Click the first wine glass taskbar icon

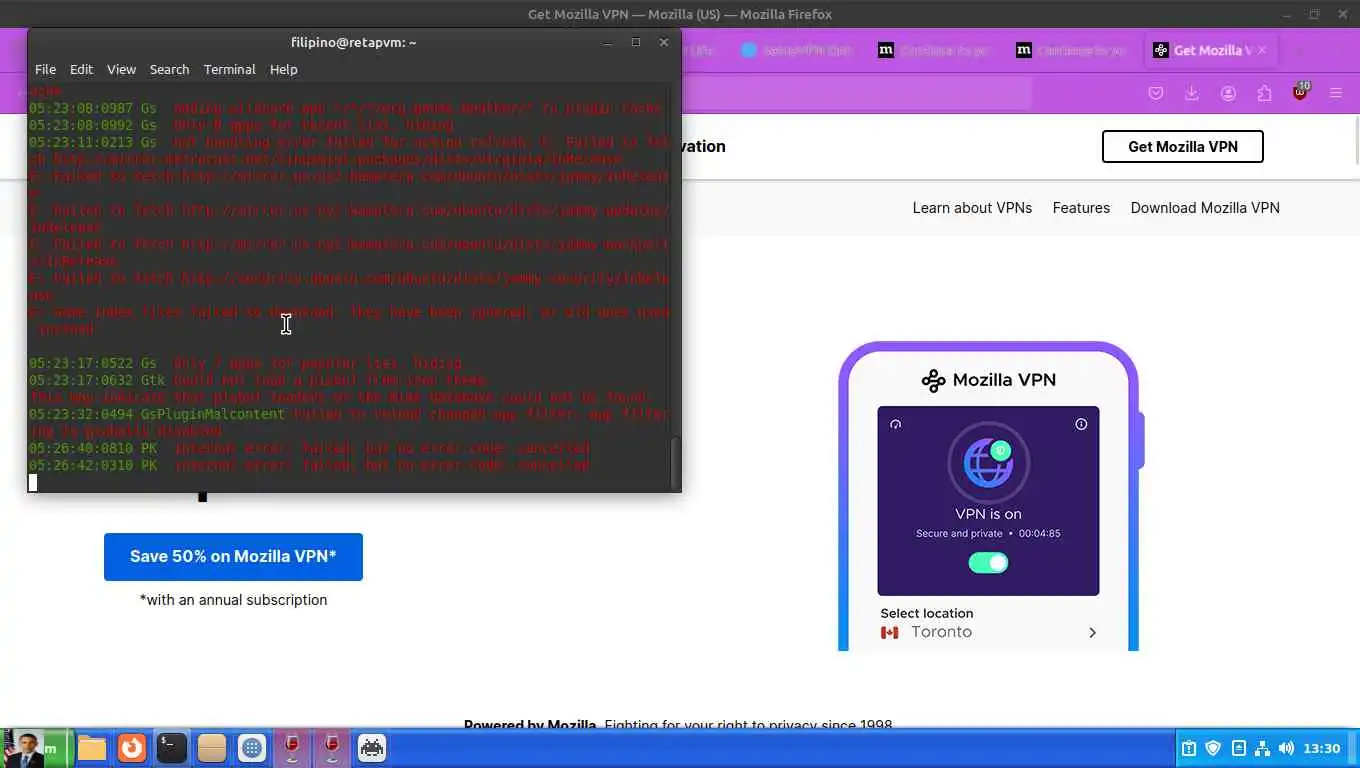292,748
